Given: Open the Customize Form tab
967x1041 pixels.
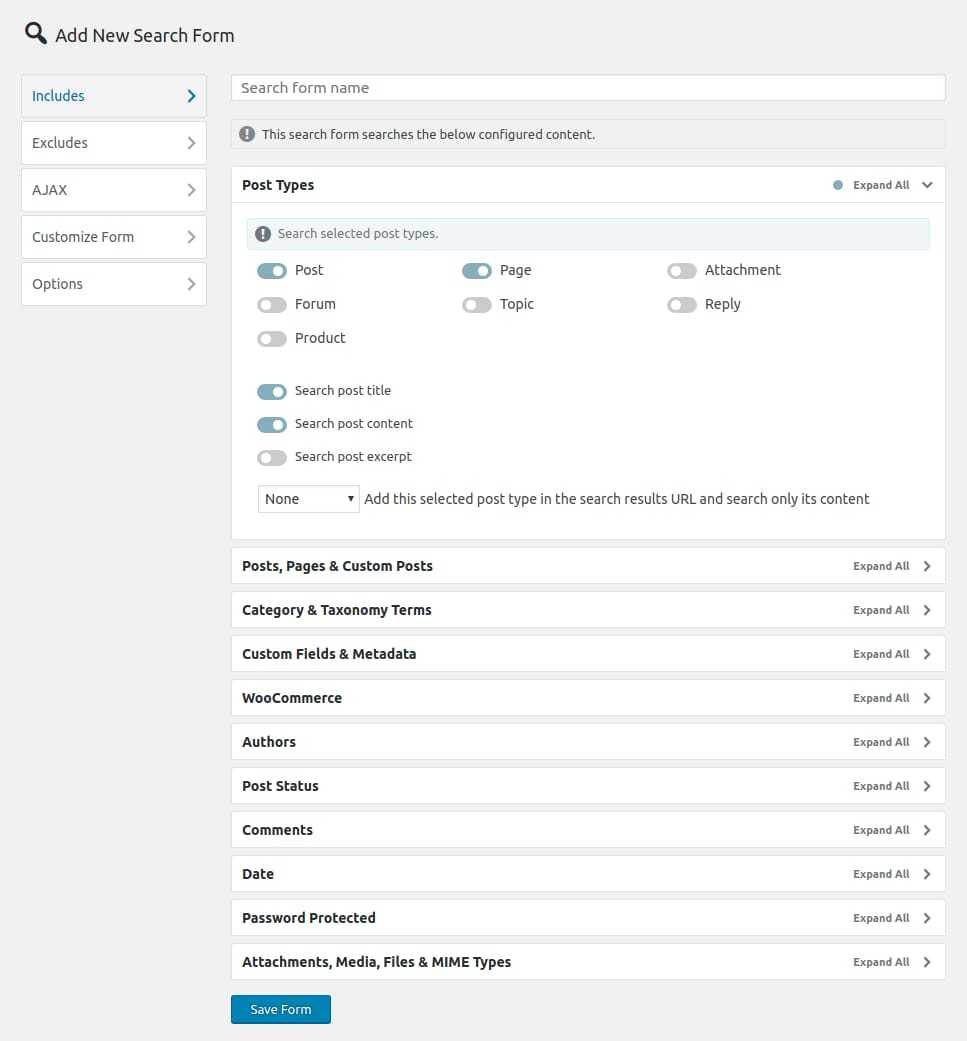Looking at the screenshot, I should pos(113,237).
